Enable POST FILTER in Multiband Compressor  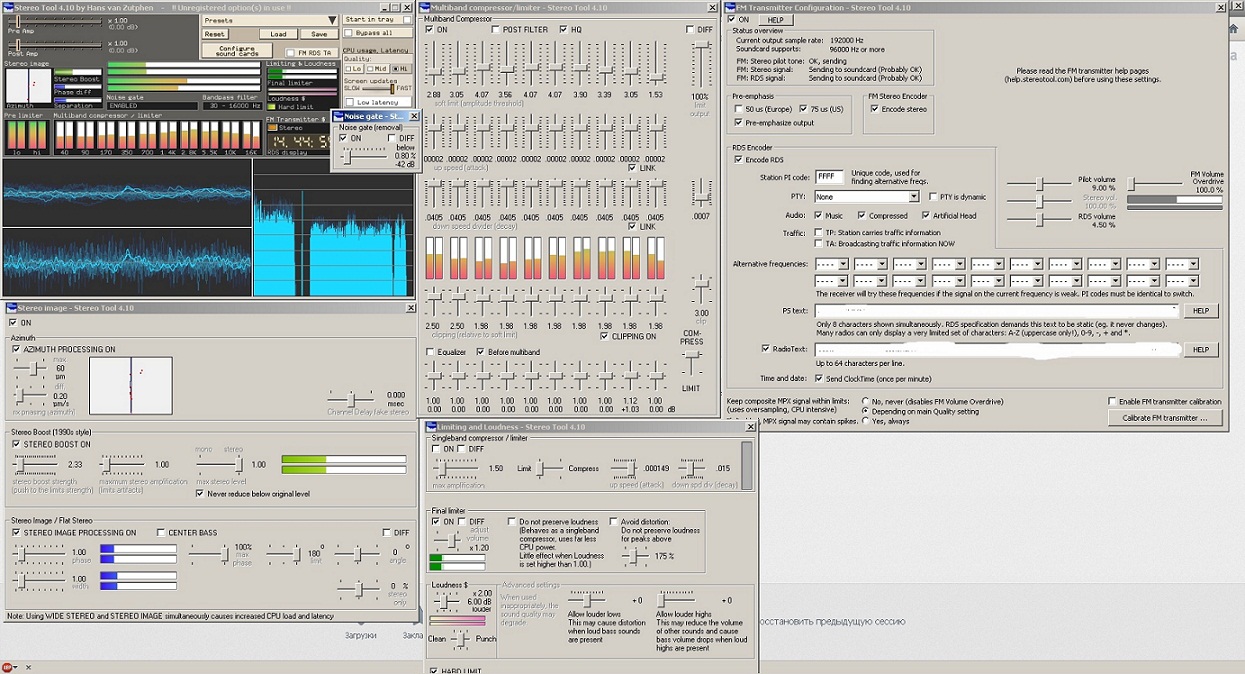click(496, 30)
